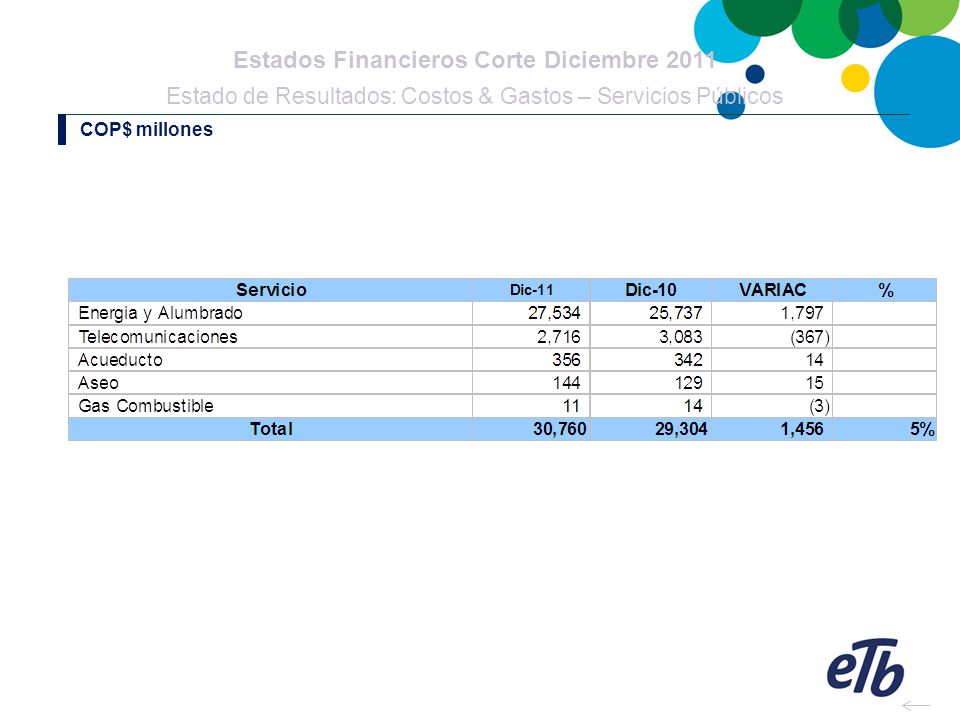The image size is (960, 720).
Task: Select the 'Acueducto' row label
Action: click(x=121, y=359)
